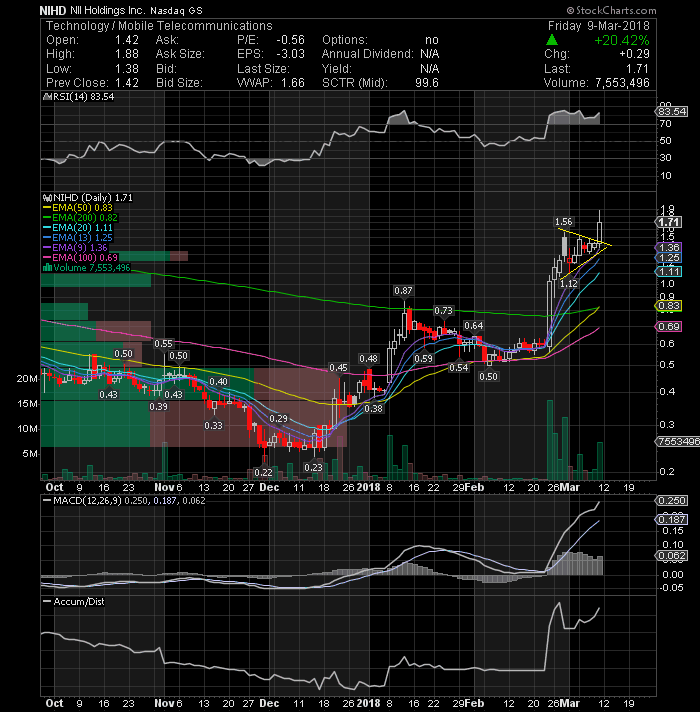The image size is (700, 712).
Task: Click the Low value 1.38
Action: [127, 69]
